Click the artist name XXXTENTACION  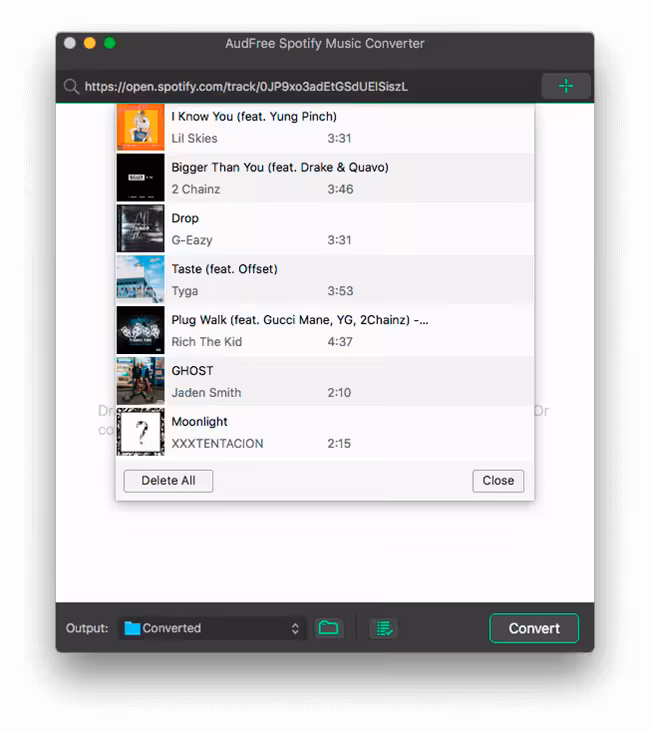tap(218, 444)
